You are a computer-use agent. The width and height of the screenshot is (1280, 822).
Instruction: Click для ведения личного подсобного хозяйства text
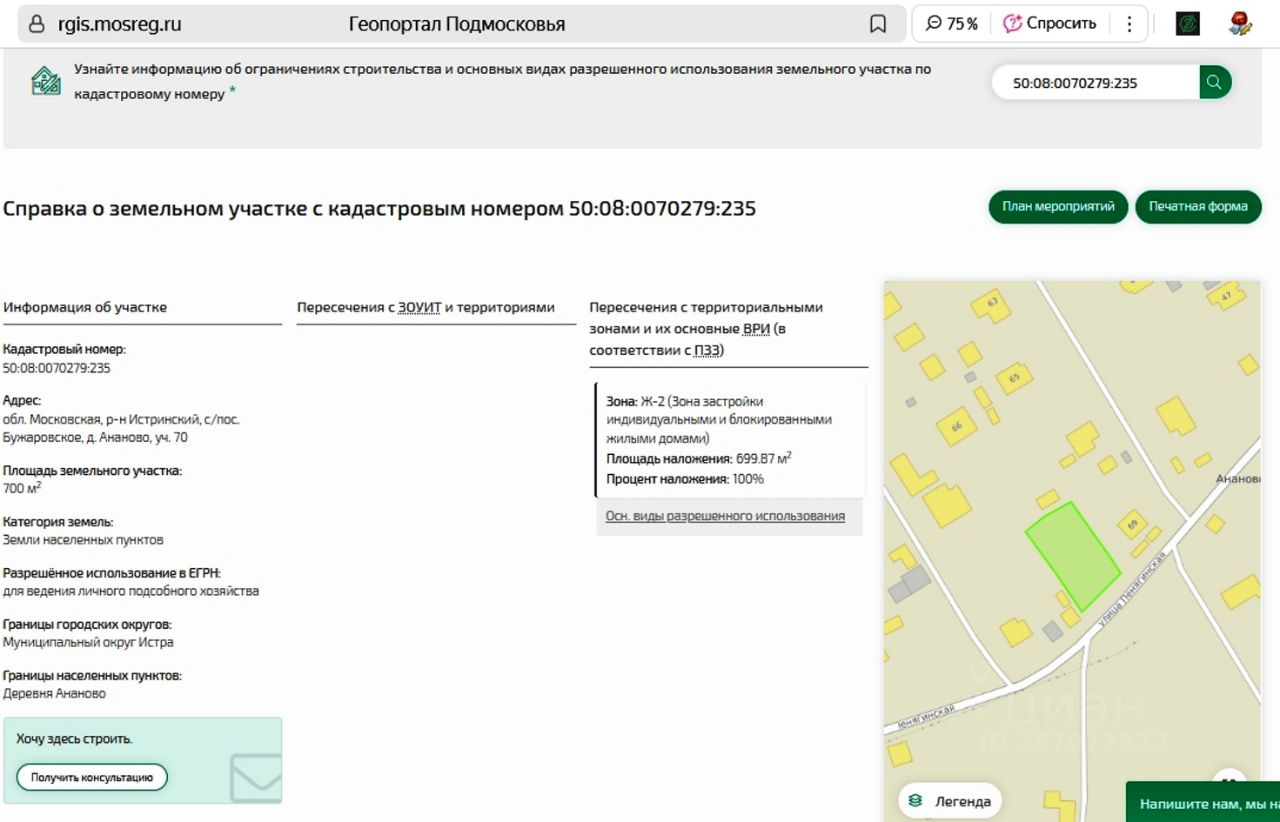[x=131, y=591]
